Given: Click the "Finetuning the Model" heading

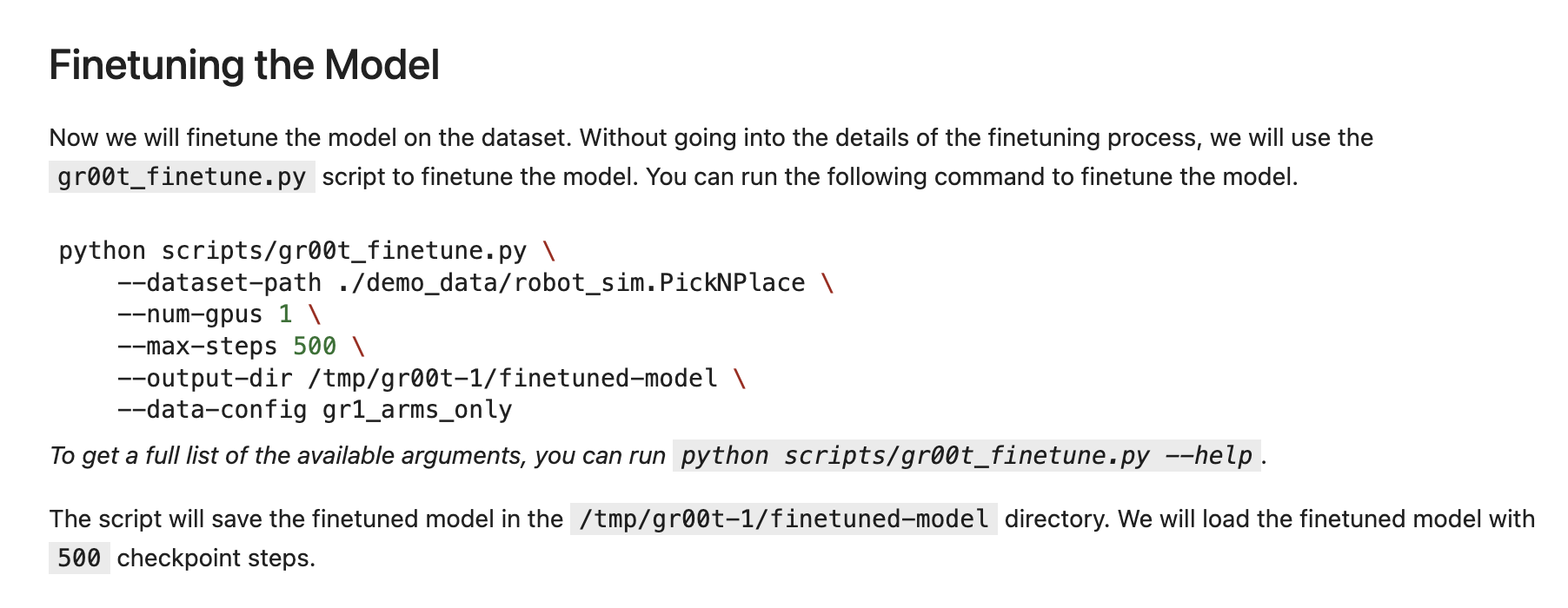Looking at the screenshot, I should pyautogui.click(x=244, y=65).
